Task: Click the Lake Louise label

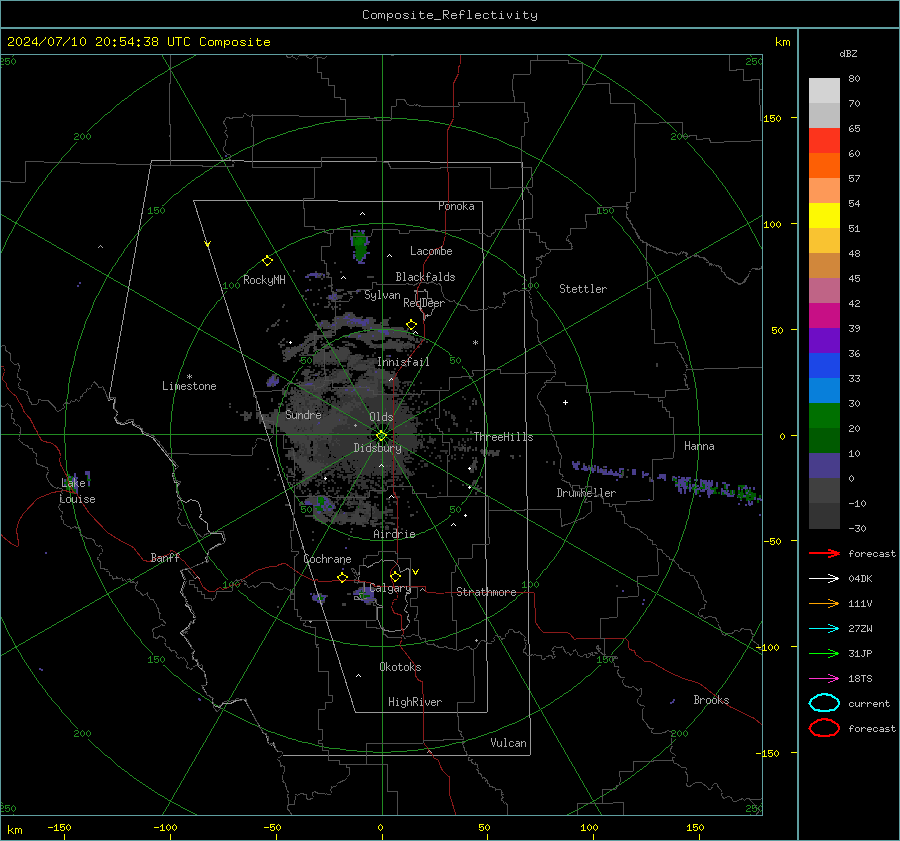Action: pyautogui.click(x=77, y=491)
